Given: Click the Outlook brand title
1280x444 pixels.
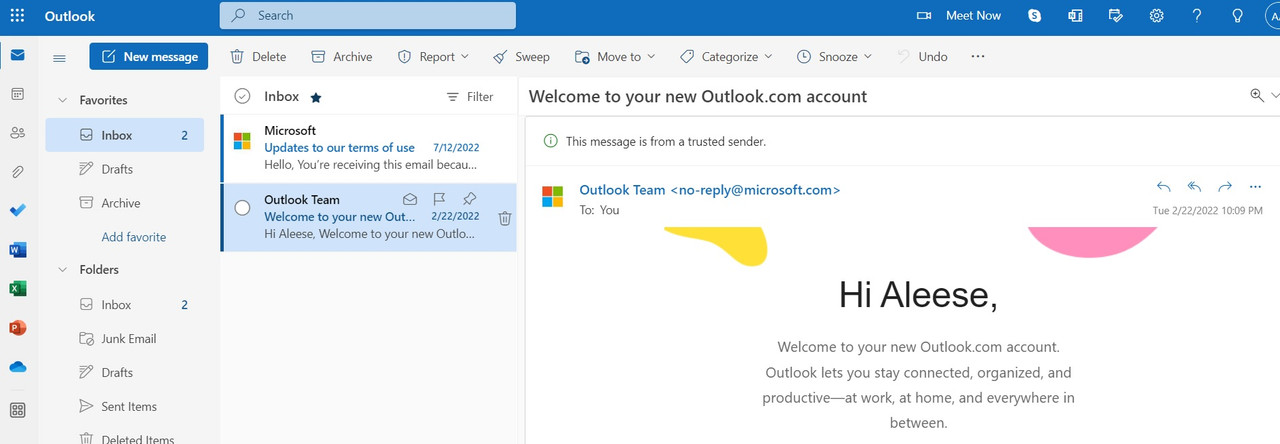Looking at the screenshot, I should click(70, 16).
